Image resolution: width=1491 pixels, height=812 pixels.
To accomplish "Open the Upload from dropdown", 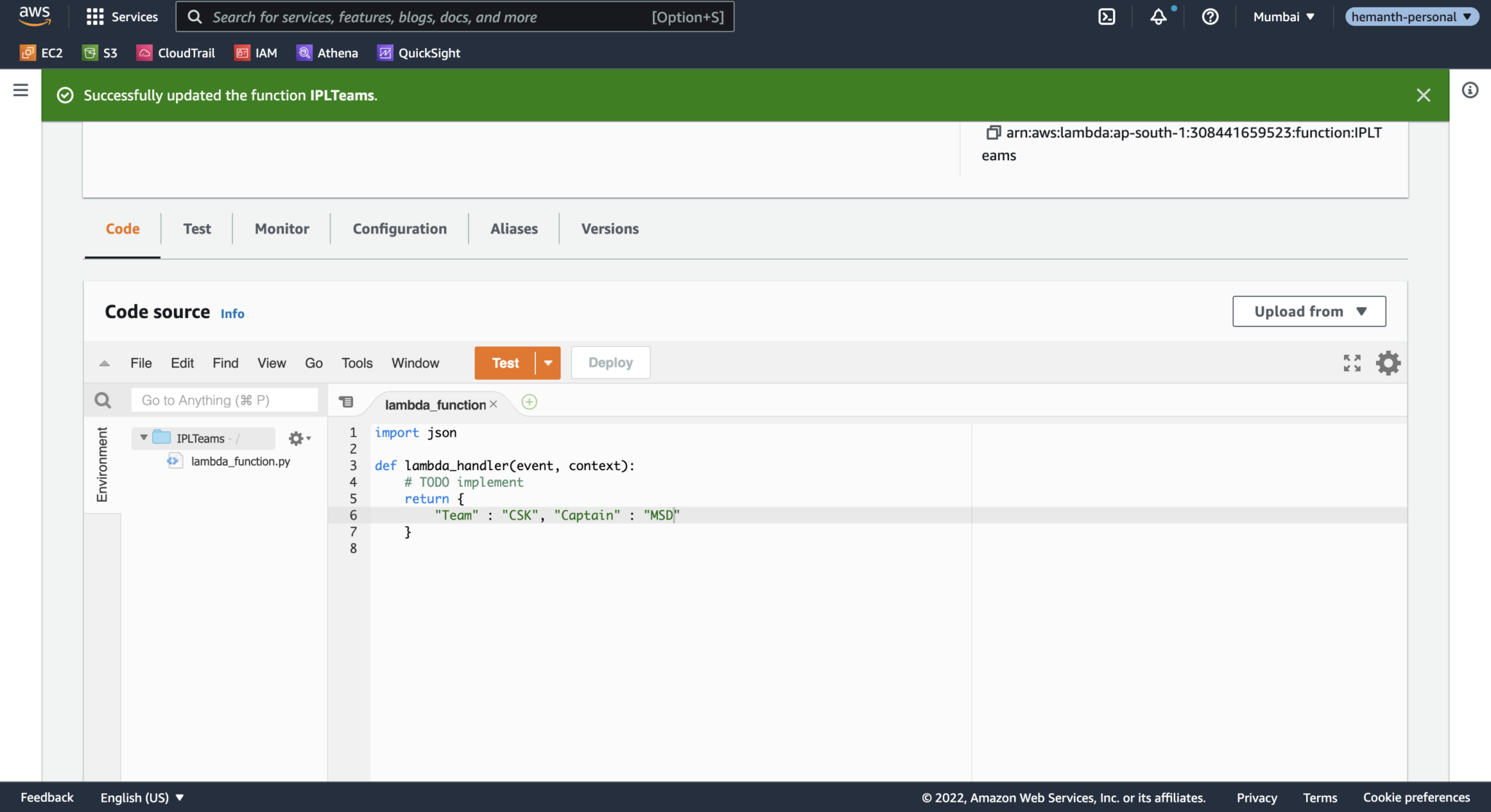I will (1308, 311).
